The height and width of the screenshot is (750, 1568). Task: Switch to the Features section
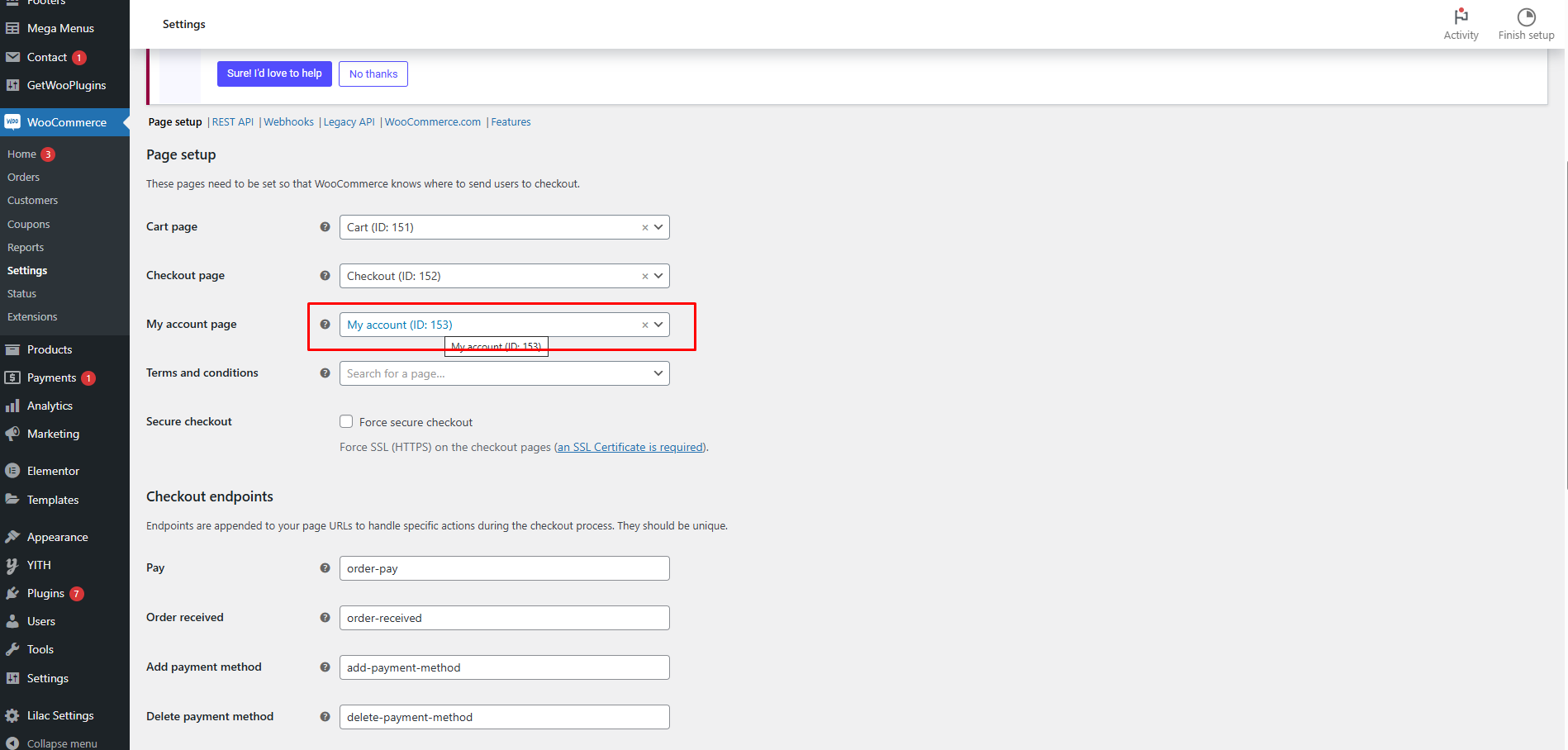[x=511, y=121]
